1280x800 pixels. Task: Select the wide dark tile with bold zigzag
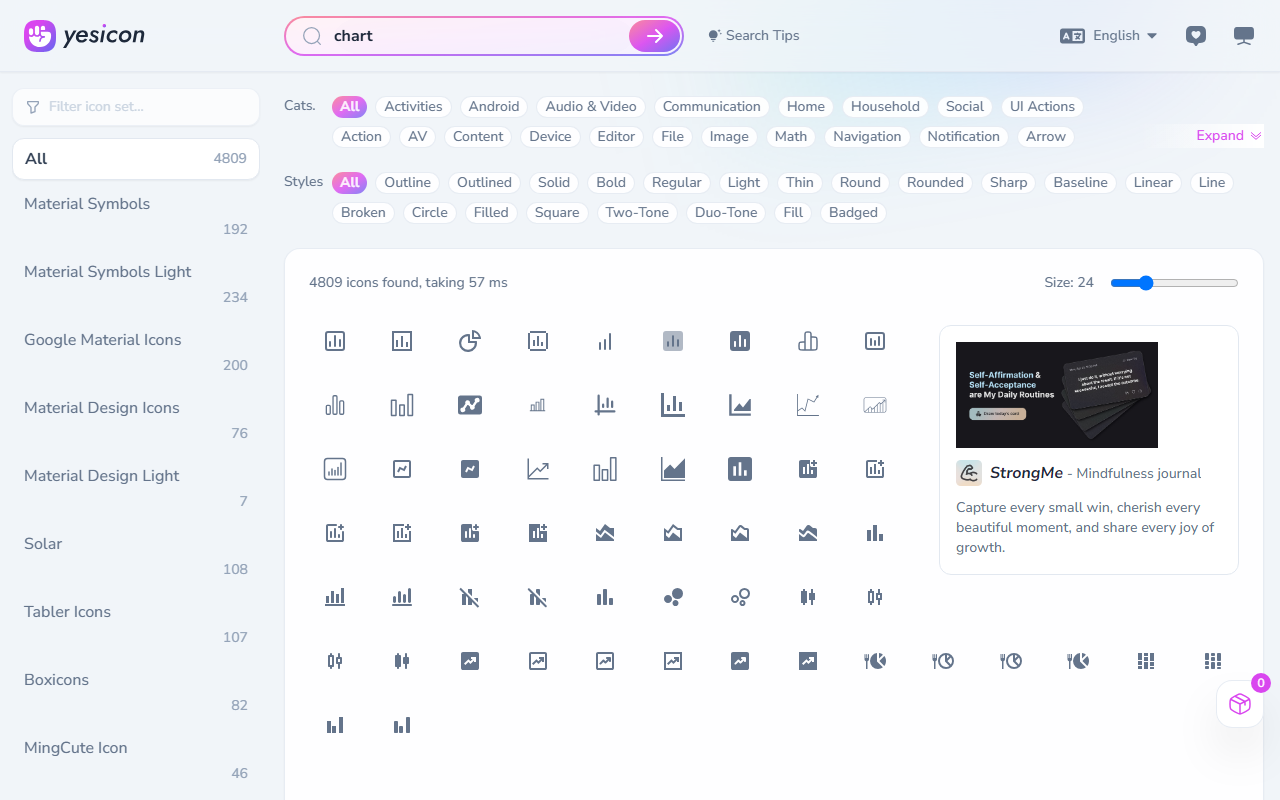pos(470,405)
